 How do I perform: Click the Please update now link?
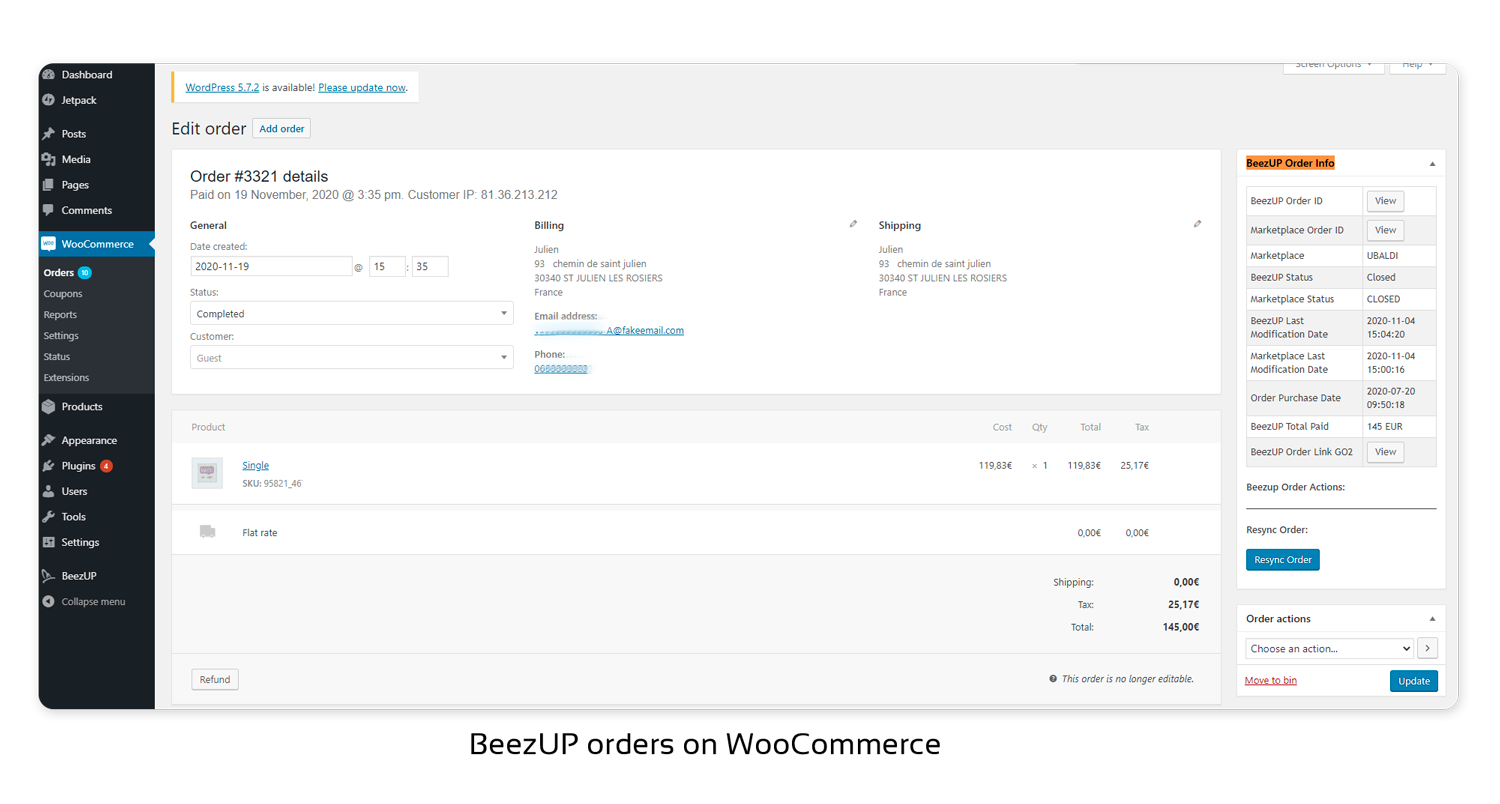362,87
